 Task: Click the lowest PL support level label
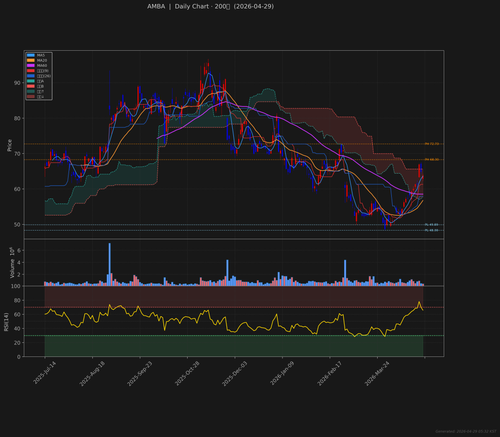(x=431, y=230)
